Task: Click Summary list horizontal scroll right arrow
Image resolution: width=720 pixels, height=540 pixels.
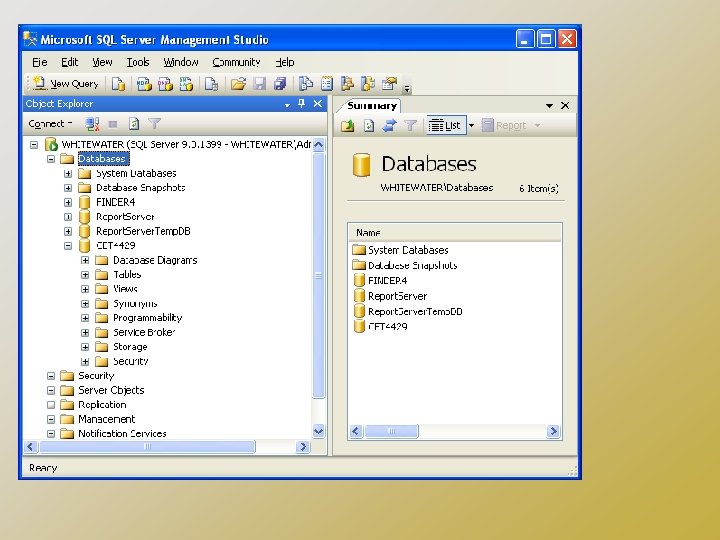Action: (553, 431)
